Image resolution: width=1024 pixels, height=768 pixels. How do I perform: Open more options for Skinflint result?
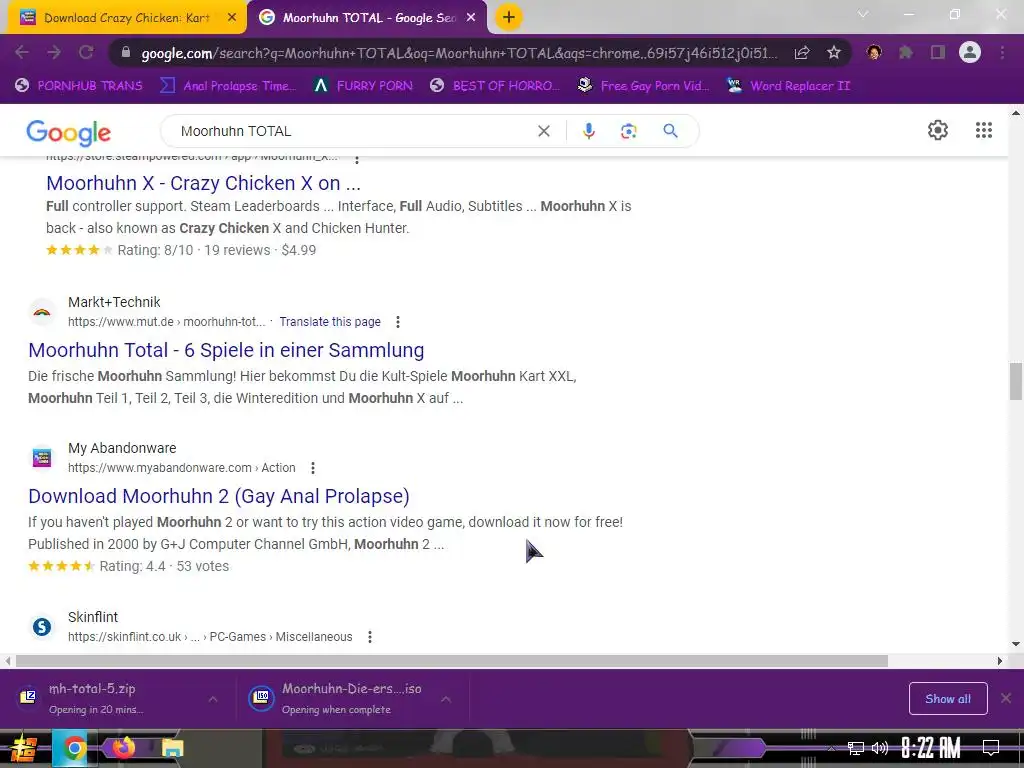(x=370, y=637)
